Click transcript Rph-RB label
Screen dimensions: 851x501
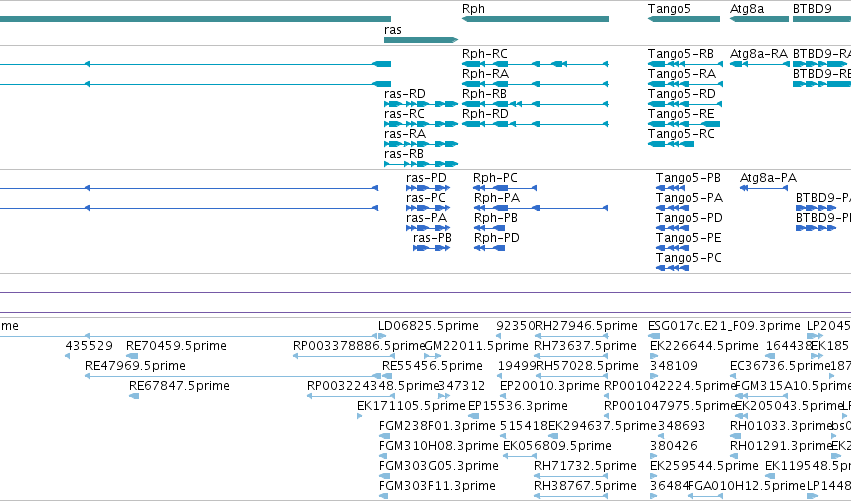[x=484, y=94]
